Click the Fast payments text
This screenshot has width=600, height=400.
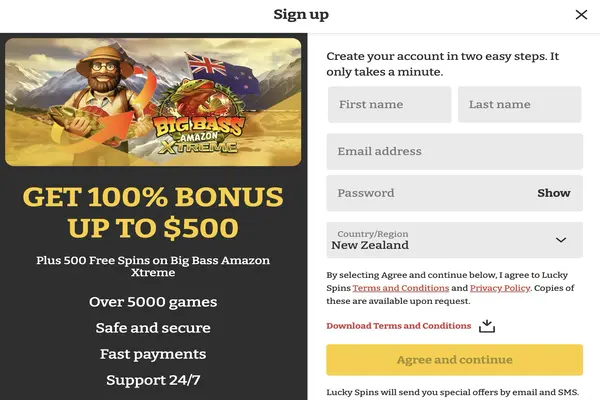[153, 354]
